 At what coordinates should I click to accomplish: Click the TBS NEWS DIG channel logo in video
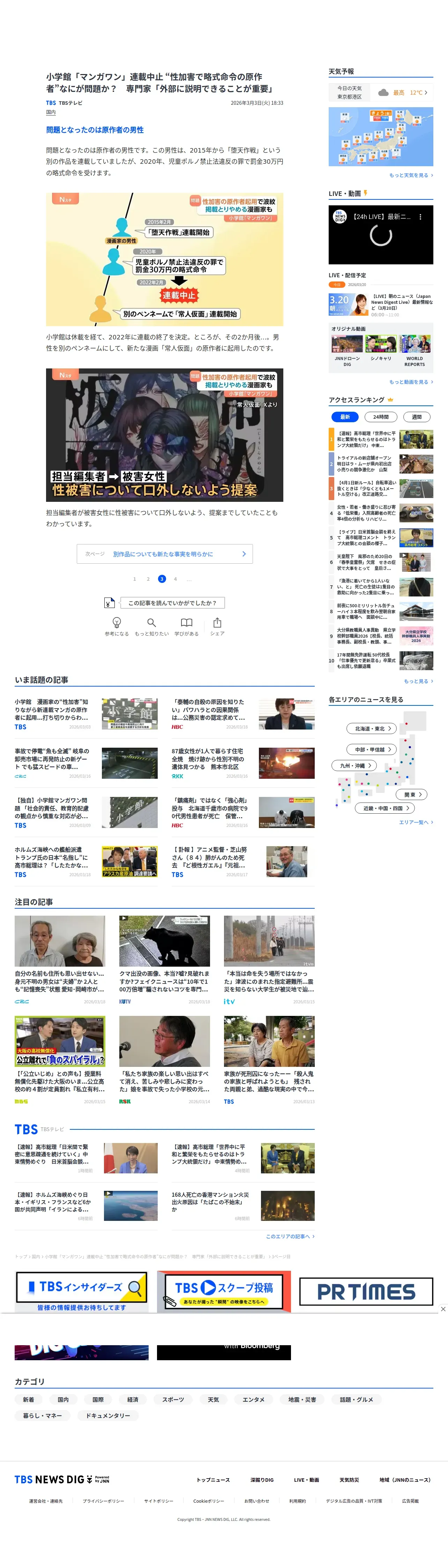pos(340,216)
